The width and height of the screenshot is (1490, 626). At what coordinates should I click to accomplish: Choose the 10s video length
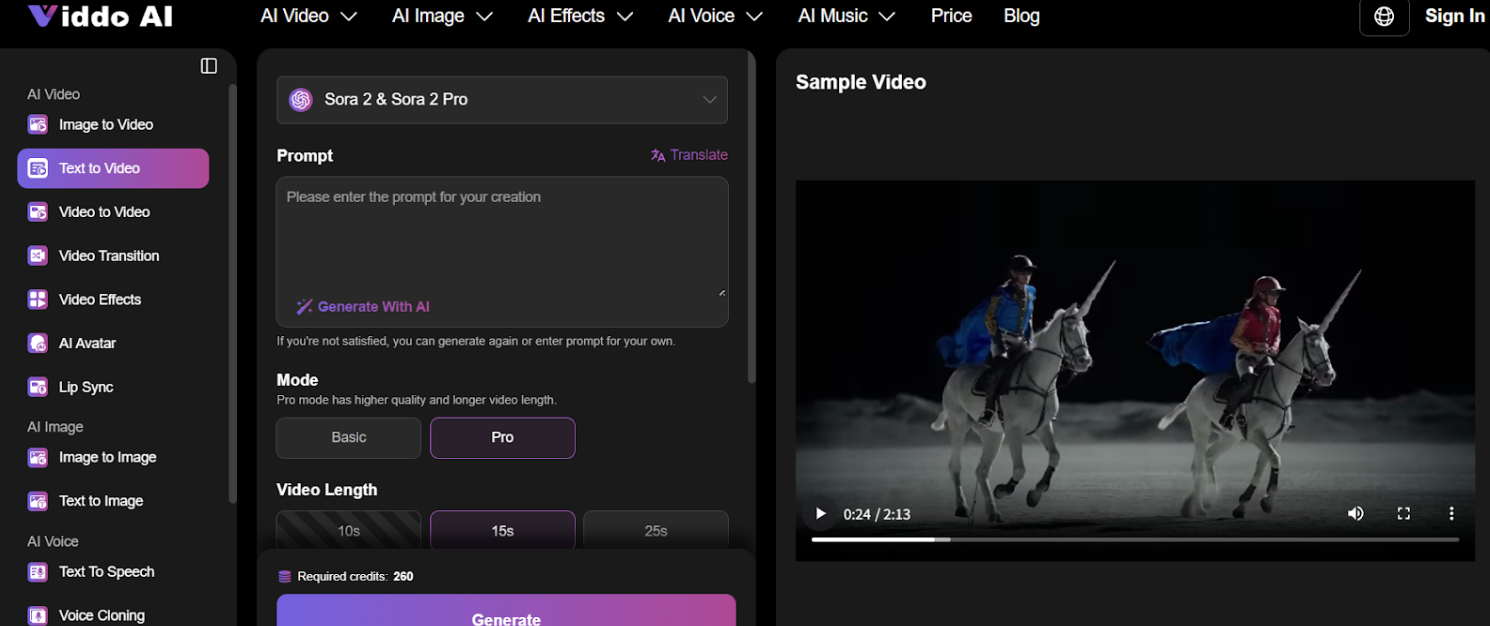(348, 530)
